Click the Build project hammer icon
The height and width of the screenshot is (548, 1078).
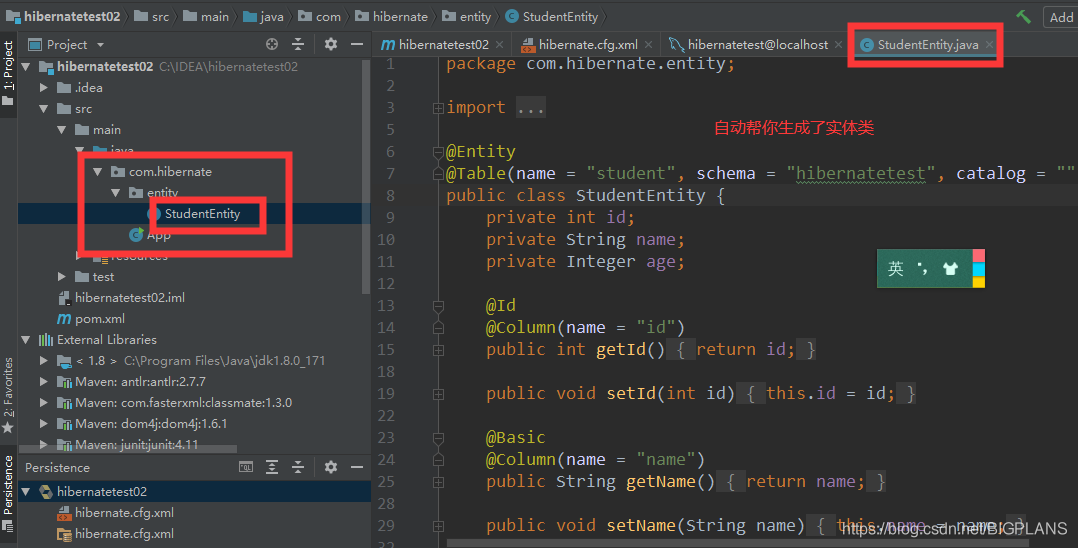[x=1023, y=17]
